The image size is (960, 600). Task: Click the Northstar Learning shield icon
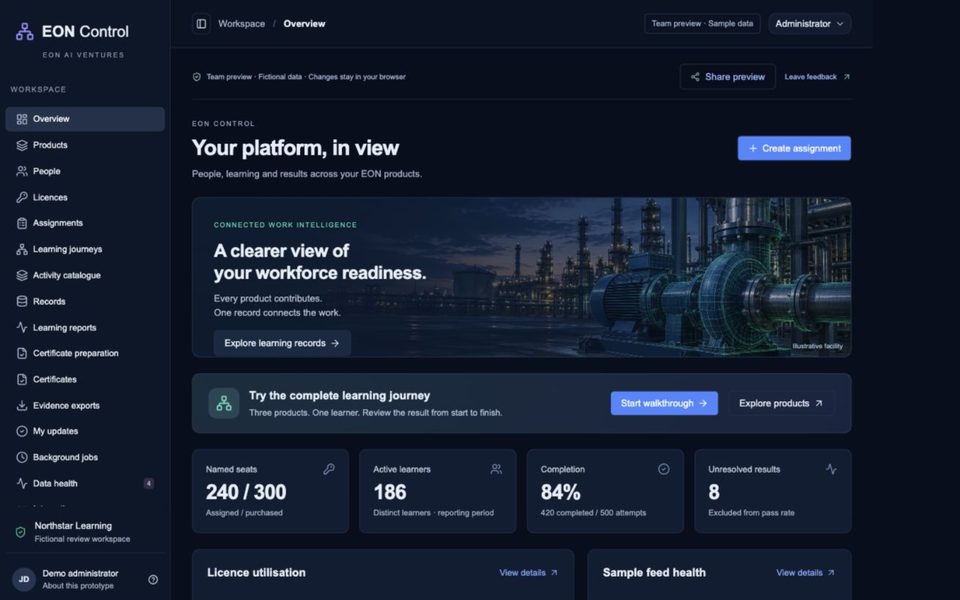pos(20,532)
